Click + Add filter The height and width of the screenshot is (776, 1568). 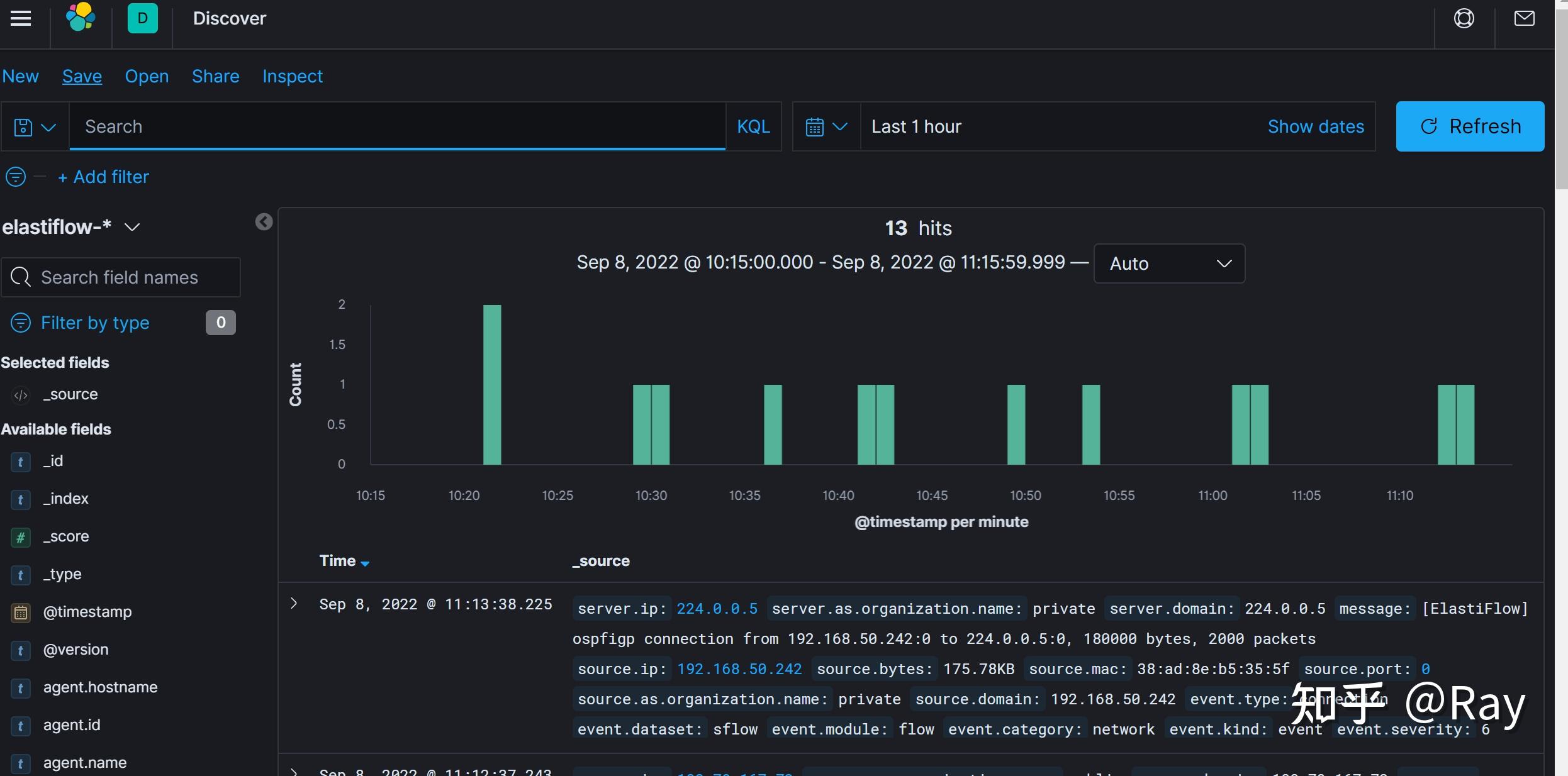coord(103,177)
